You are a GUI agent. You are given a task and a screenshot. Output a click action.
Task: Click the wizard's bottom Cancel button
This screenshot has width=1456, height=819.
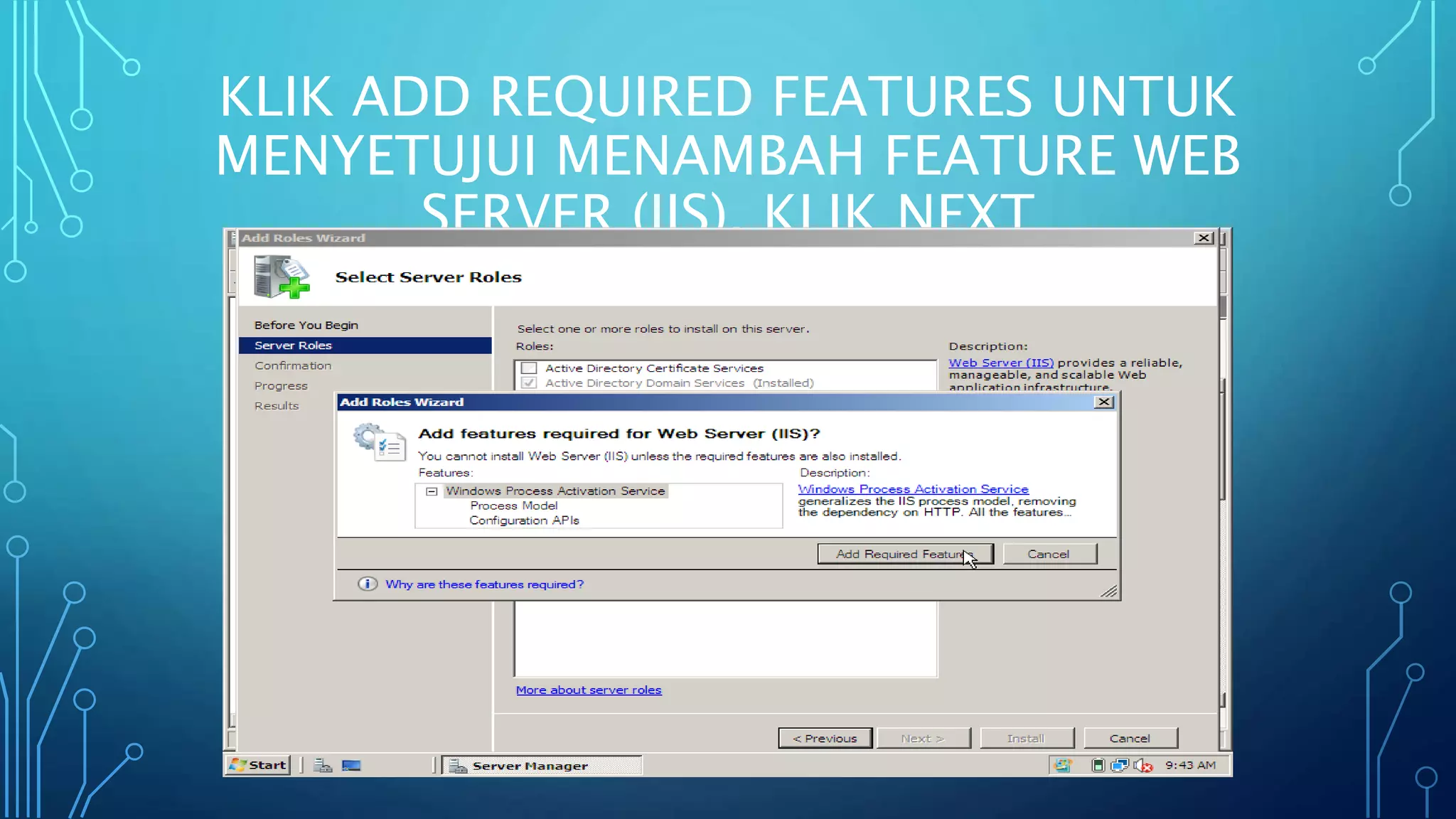click(x=1130, y=738)
